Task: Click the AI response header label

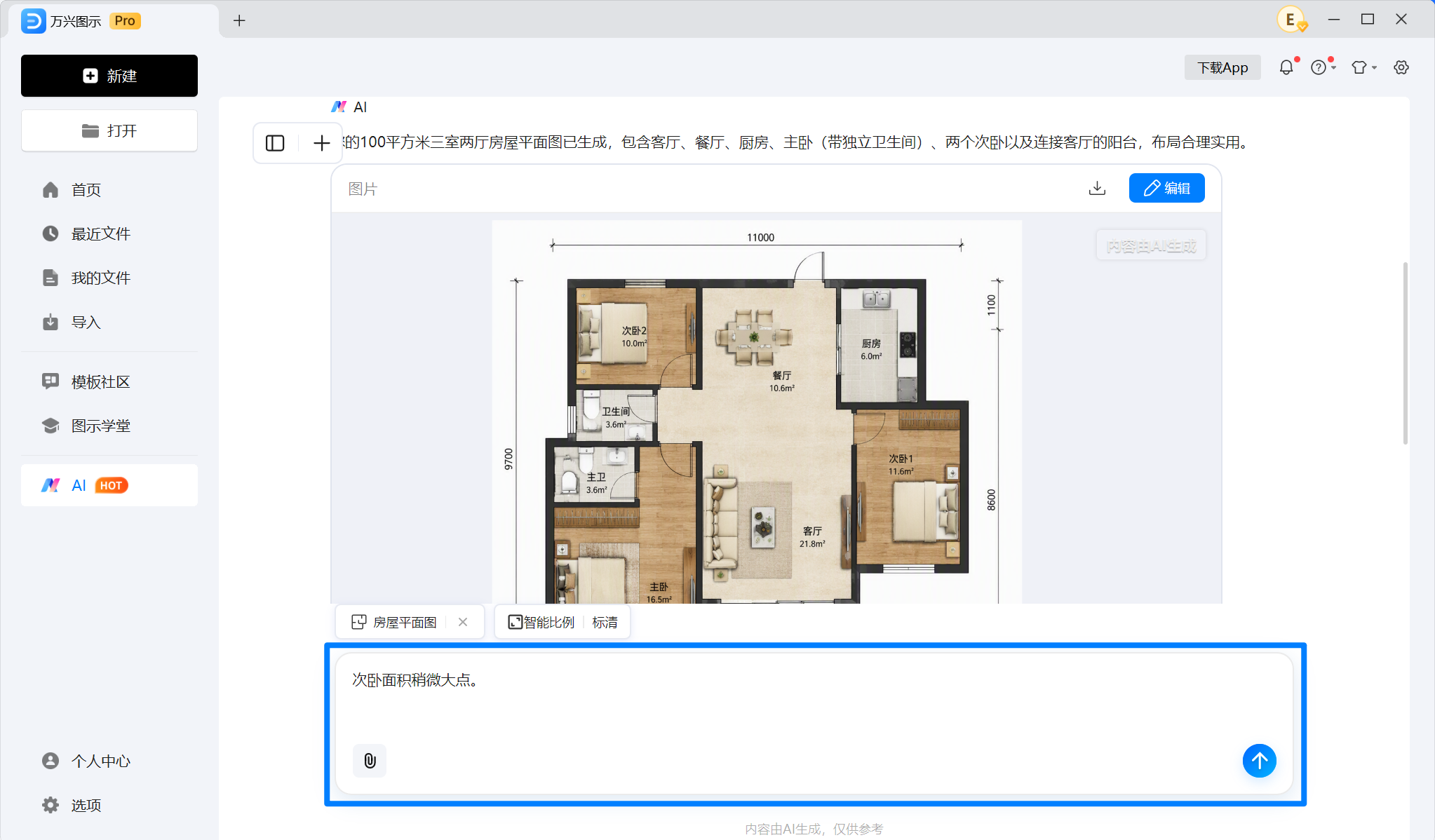Action: pyautogui.click(x=349, y=107)
